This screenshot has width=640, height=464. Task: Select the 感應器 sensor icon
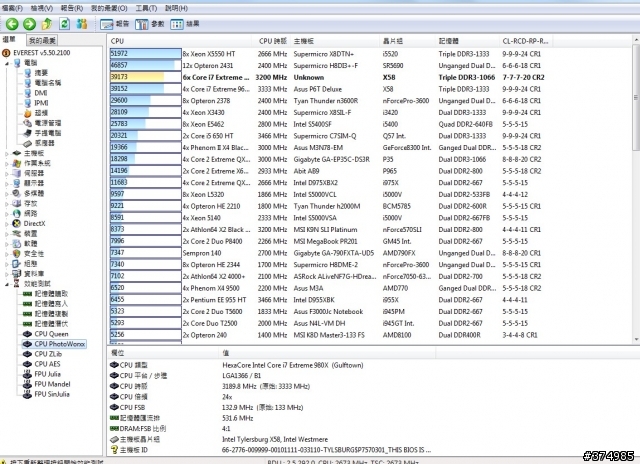27,143
